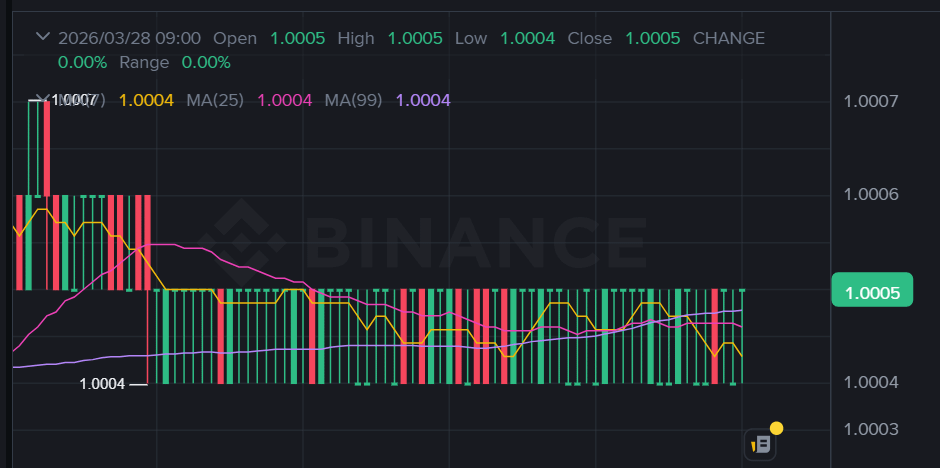940x468 pixels.
Task: Click the Close value 1.0005
Action: [653, 39]
